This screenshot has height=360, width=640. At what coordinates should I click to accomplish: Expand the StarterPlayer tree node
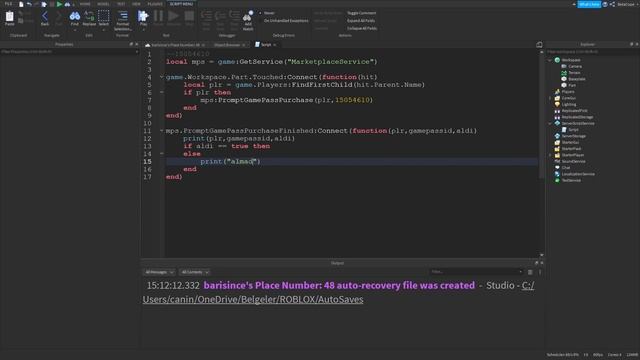pyautogui.click(x=550, y=155)
